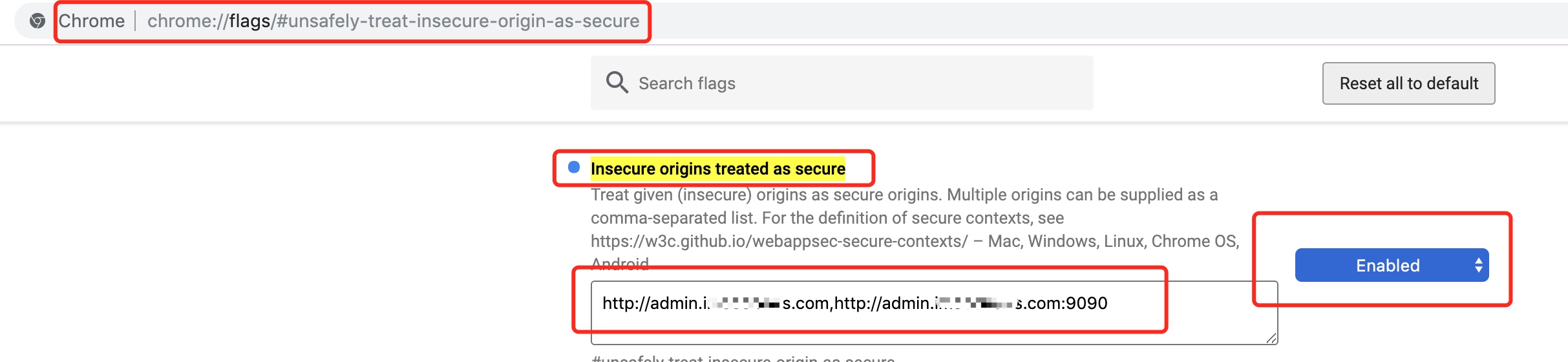
Task: Click the w3c.github.io secure-contexts URL text
Action: (x=779, y=241)
